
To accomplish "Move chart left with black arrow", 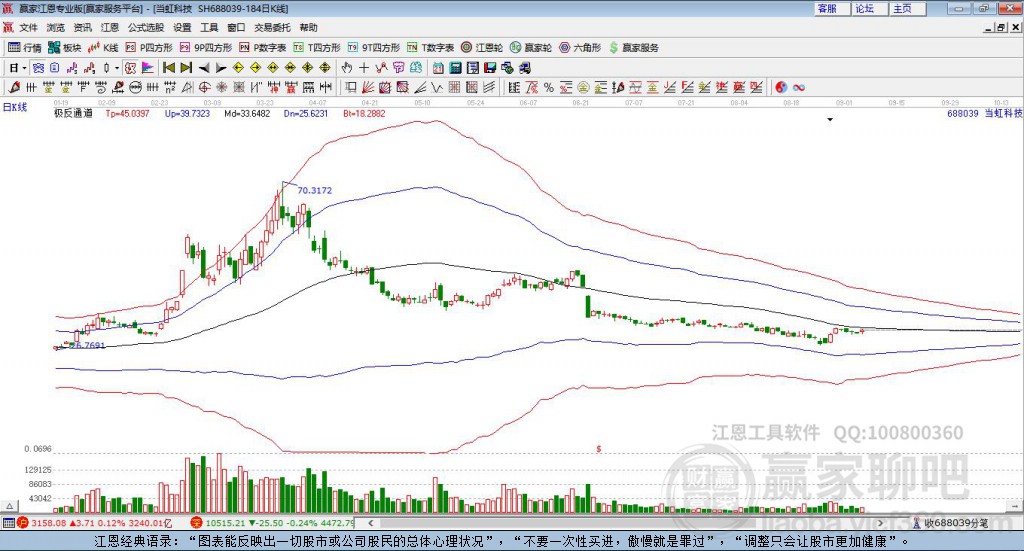I will [x=204, y=68].
